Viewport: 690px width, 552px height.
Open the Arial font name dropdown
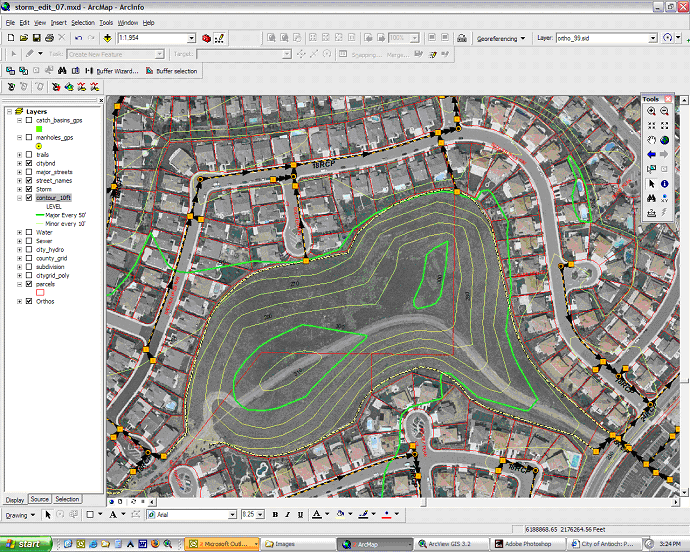point(231,514)
